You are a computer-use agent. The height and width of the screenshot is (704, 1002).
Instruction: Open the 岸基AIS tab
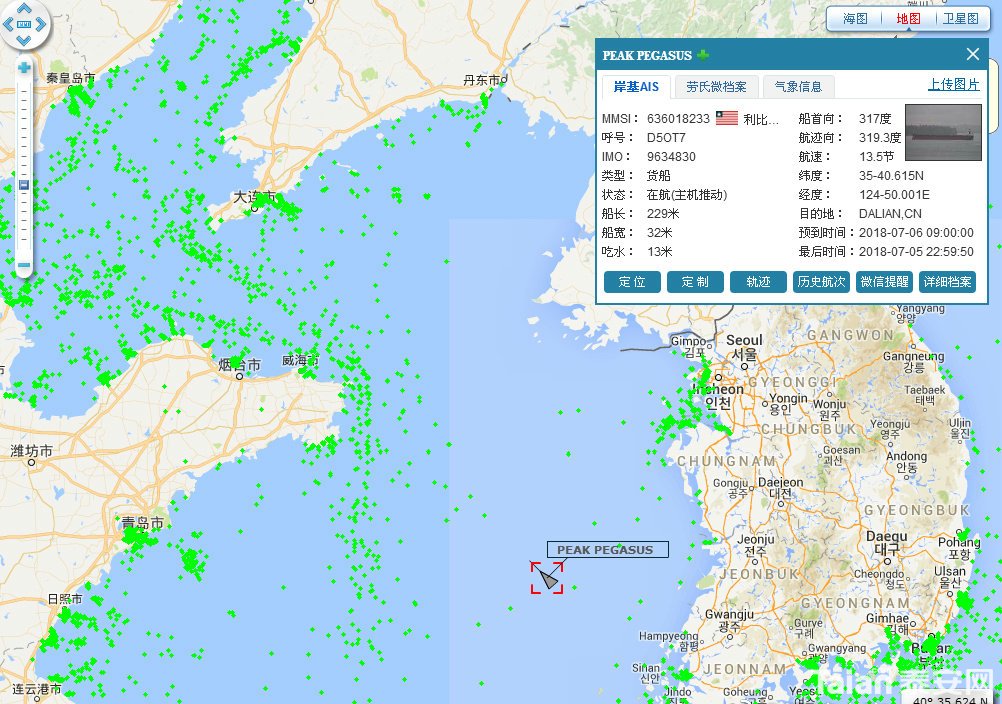coord(636,87)
